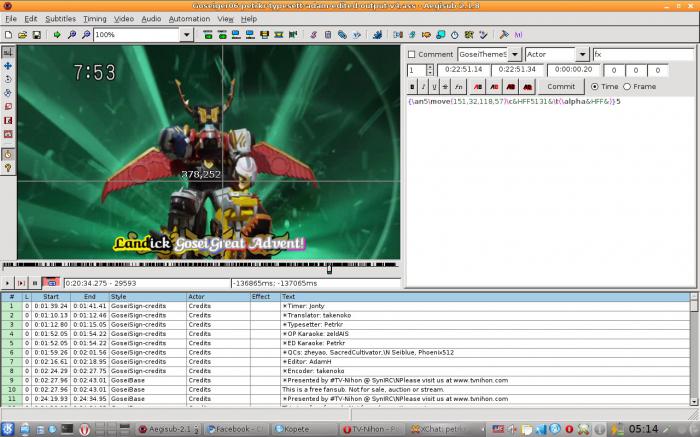The image size is (700, 437).
Task: Click the start time field 0:22:51.14
Action: (x=463, y=70)
